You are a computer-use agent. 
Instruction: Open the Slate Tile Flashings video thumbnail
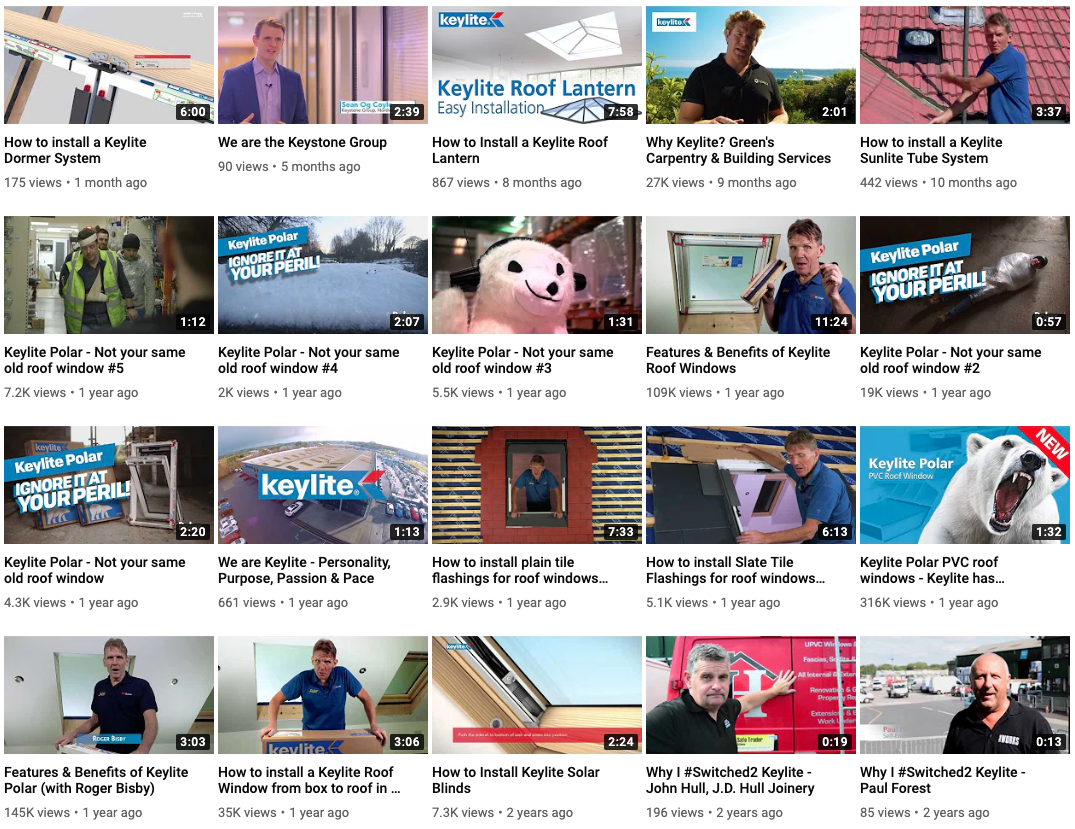751,485
